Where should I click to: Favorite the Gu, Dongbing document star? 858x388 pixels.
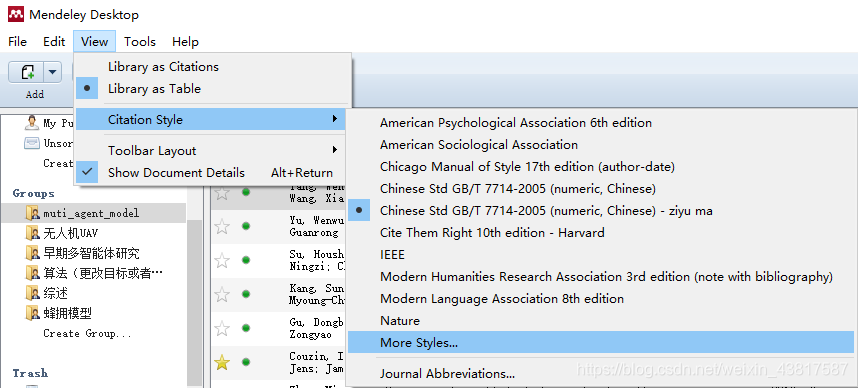pyautogui.click(x=222, y=328)
